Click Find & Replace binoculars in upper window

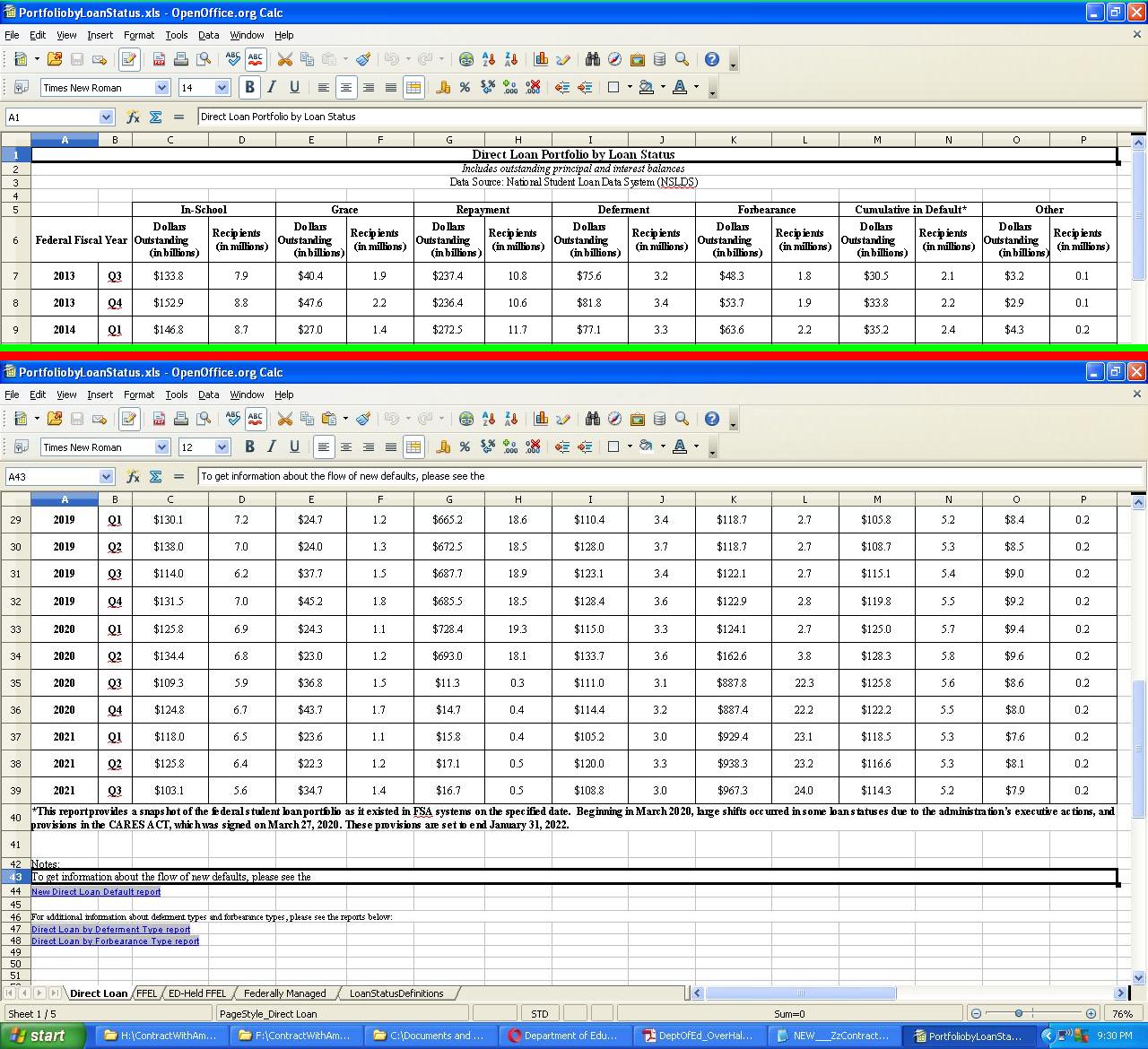(592, 59)
